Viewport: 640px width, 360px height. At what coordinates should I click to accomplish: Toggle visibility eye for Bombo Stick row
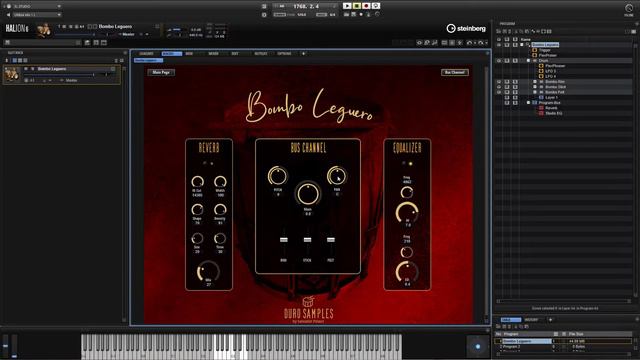coord(499,87)
